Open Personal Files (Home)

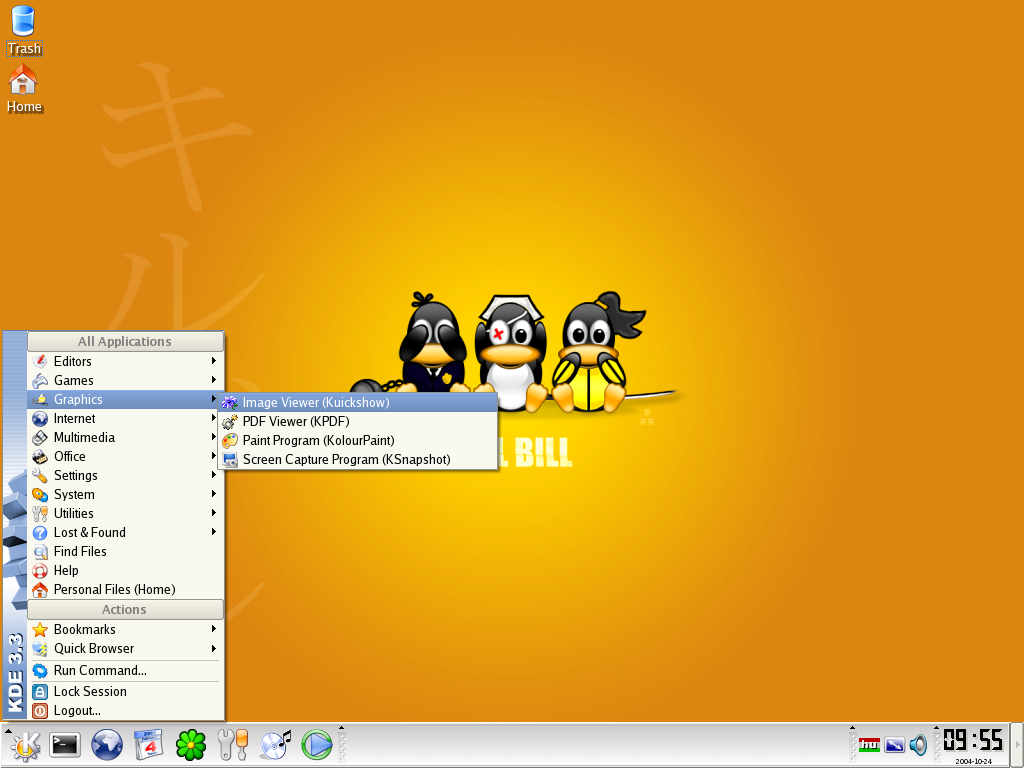pos(125,589)
